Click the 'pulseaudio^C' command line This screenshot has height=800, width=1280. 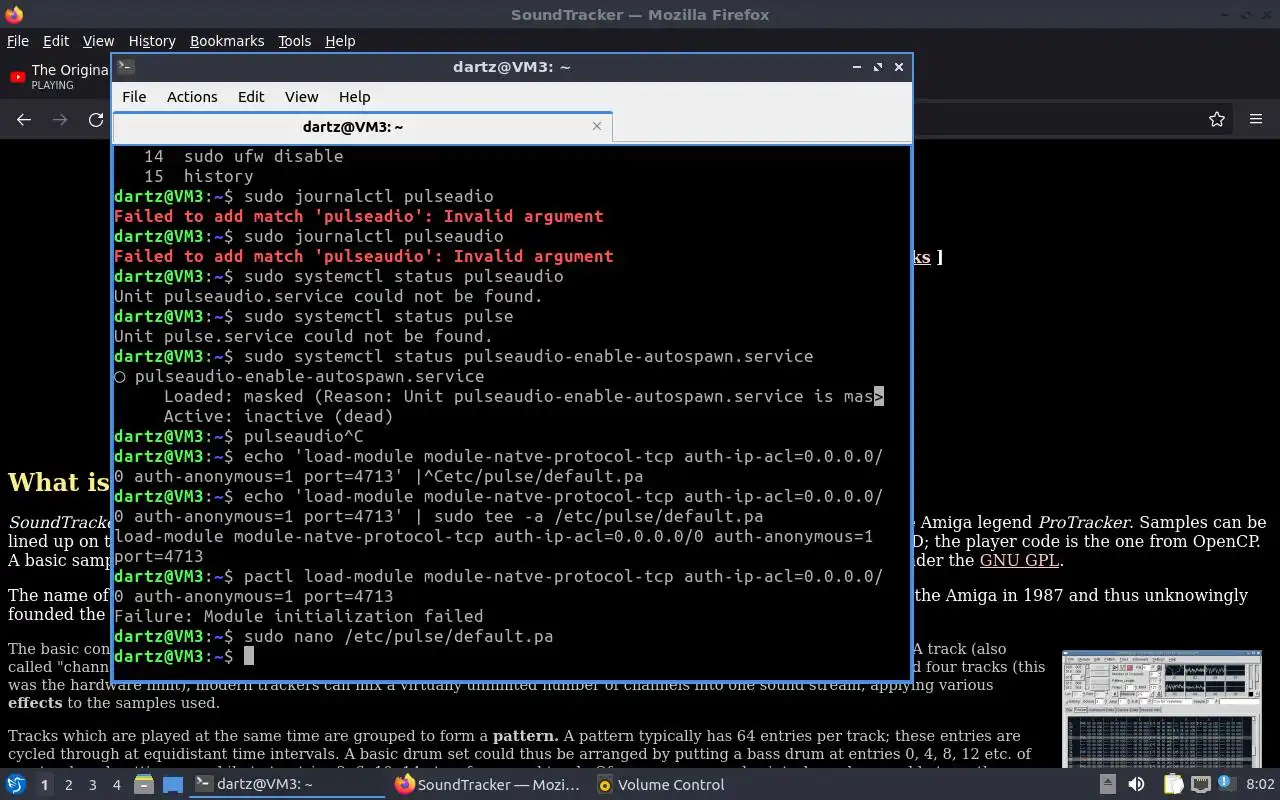[303, 436]
